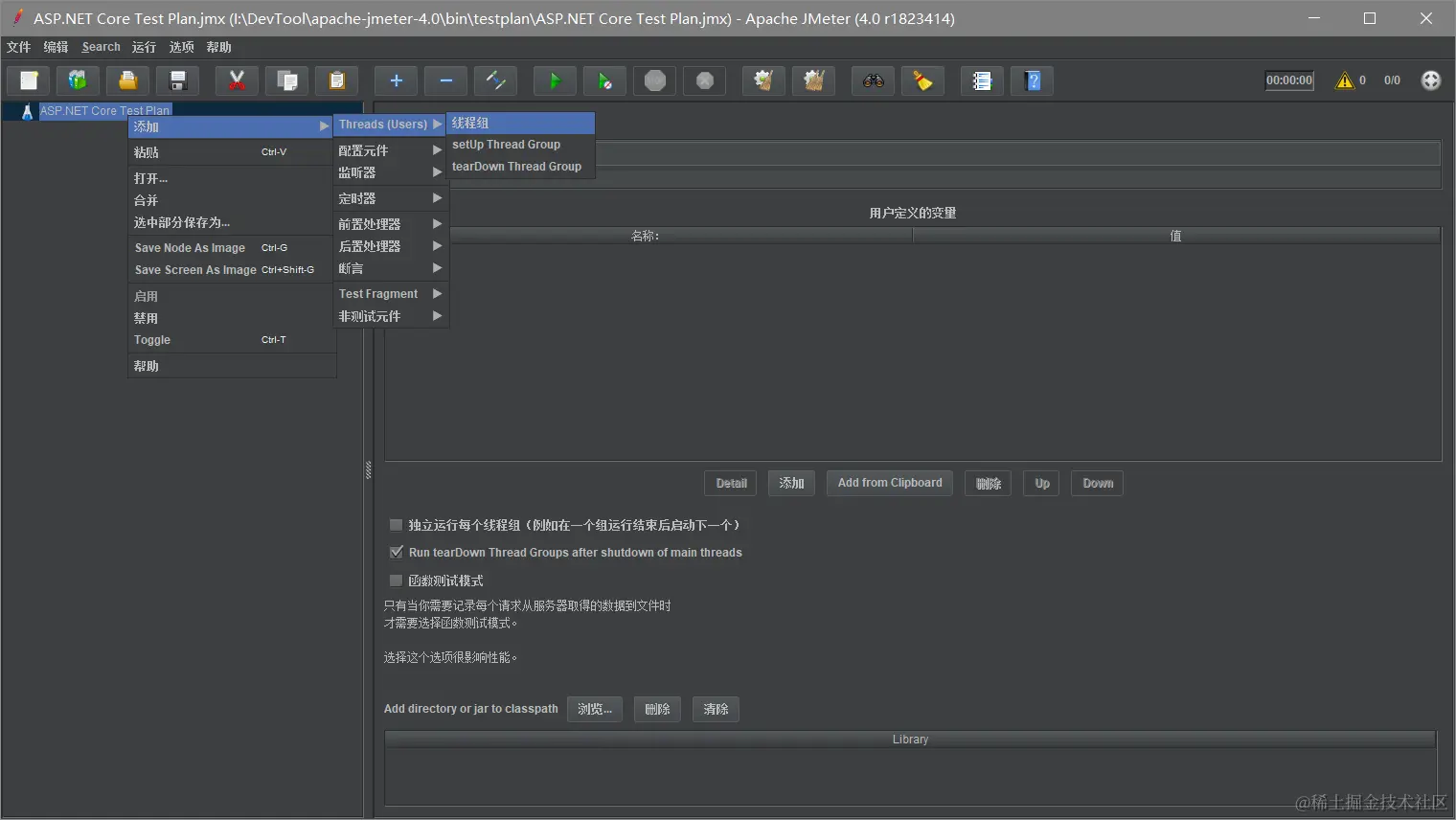The image size is (1456, 820).
Task: Expand the 配置元件 submenu
Action: pos(390,150)
